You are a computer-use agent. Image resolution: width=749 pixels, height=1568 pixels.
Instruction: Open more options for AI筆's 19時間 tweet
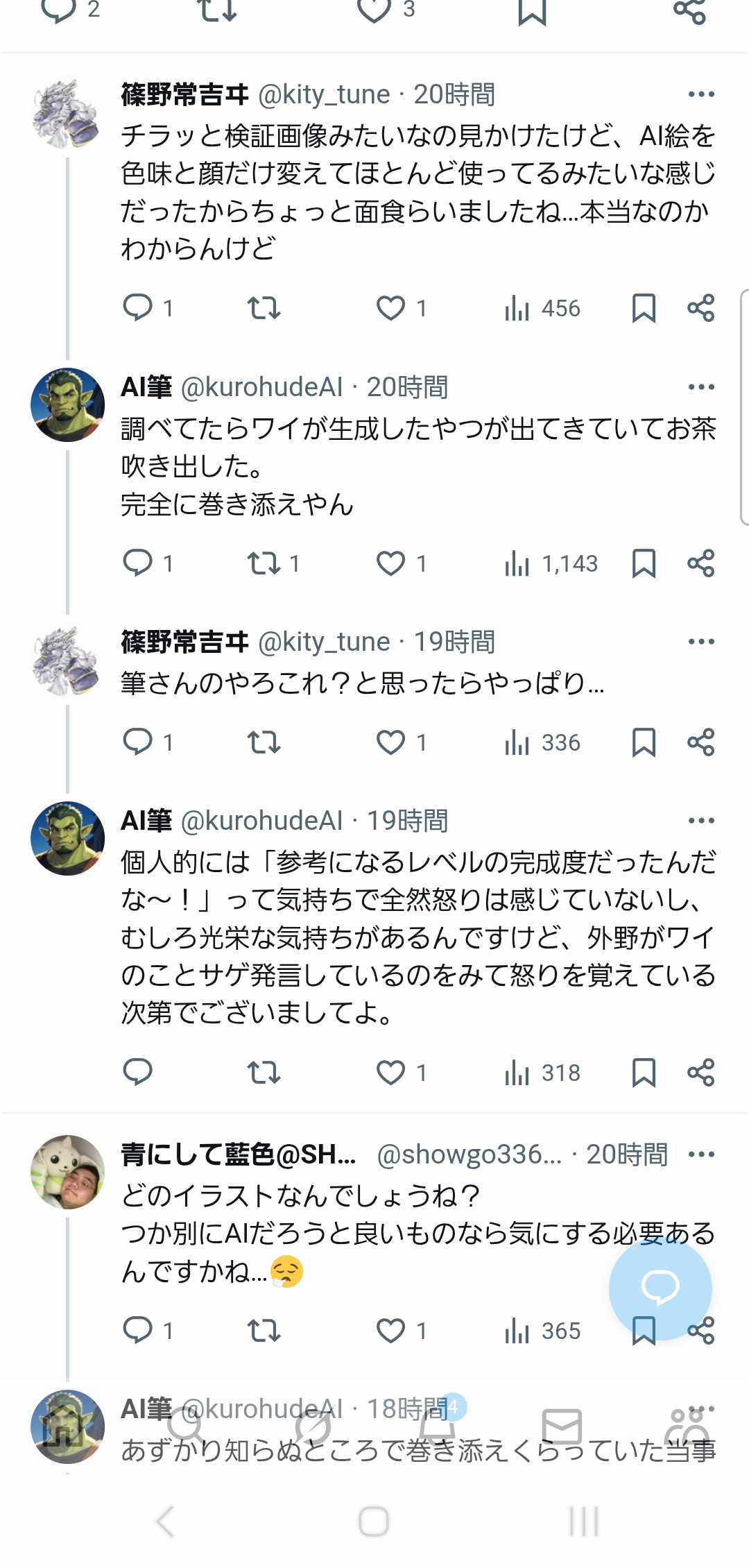tap(701, 821)
